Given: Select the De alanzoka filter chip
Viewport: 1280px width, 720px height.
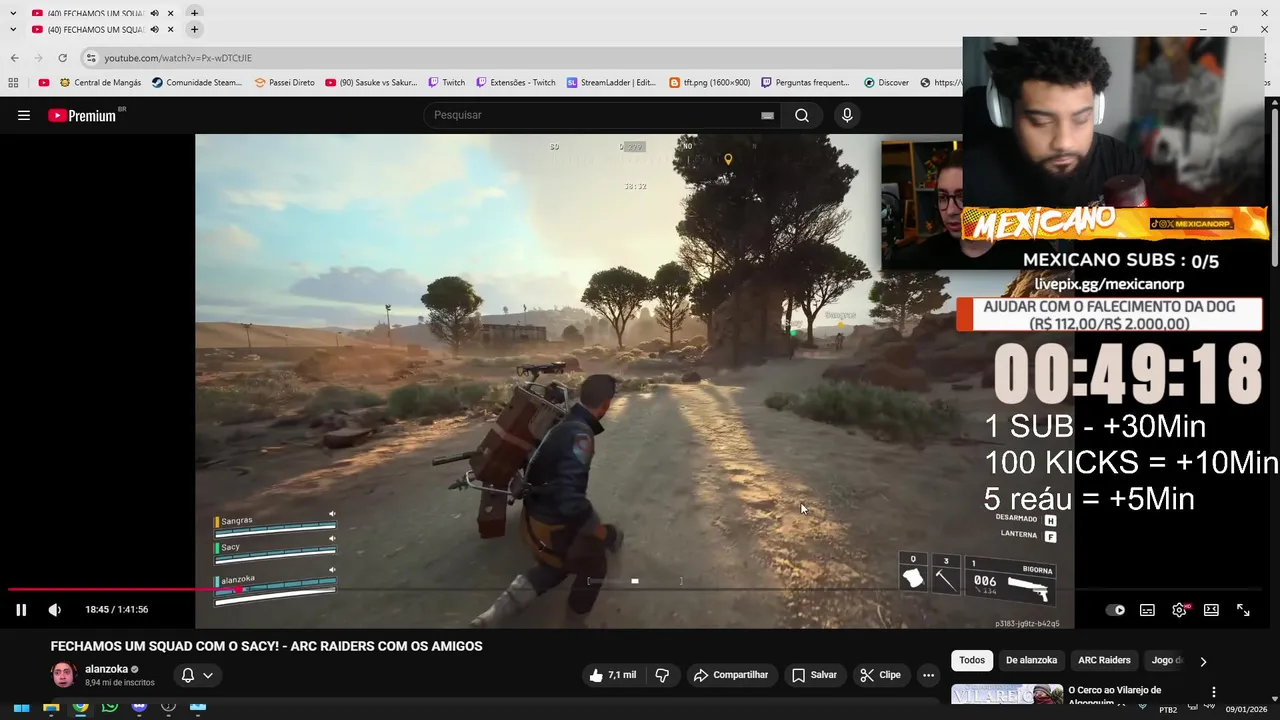Looking at the screenshot, I should pos(1031,660).
